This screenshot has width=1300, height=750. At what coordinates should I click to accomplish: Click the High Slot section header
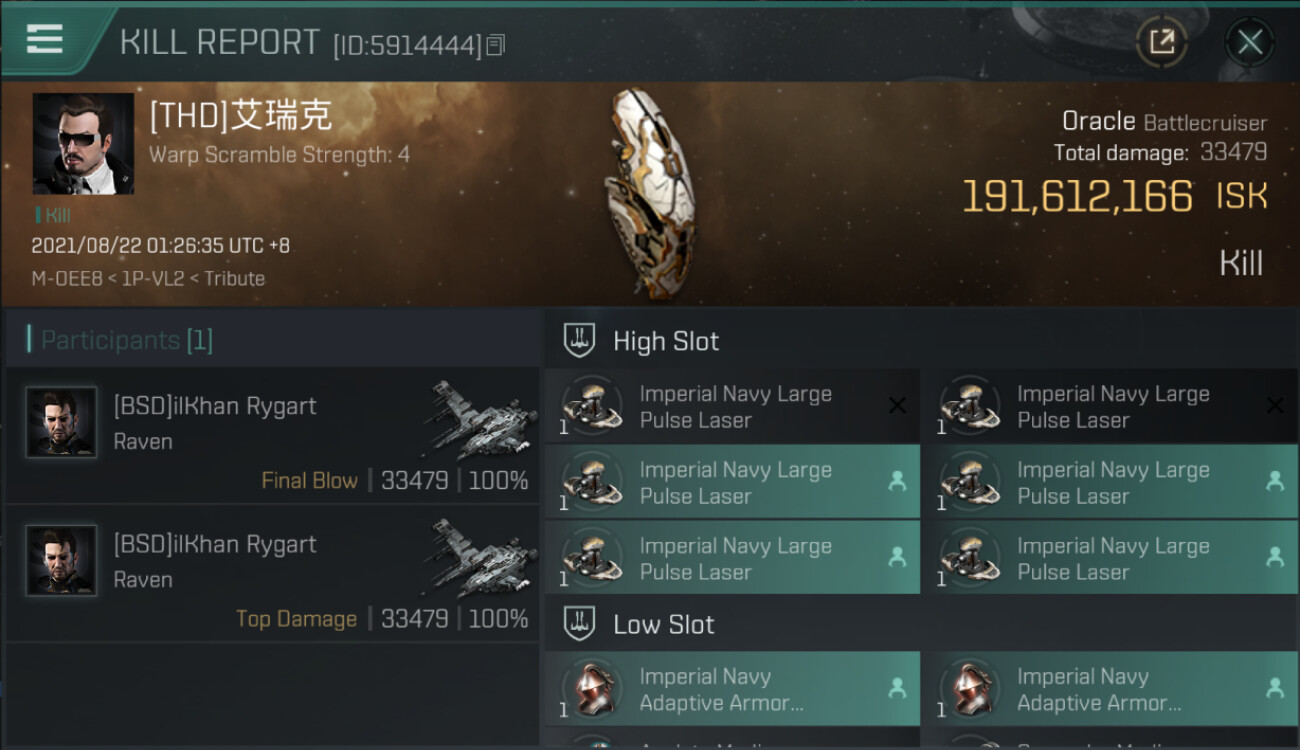(x=665, y=341)
